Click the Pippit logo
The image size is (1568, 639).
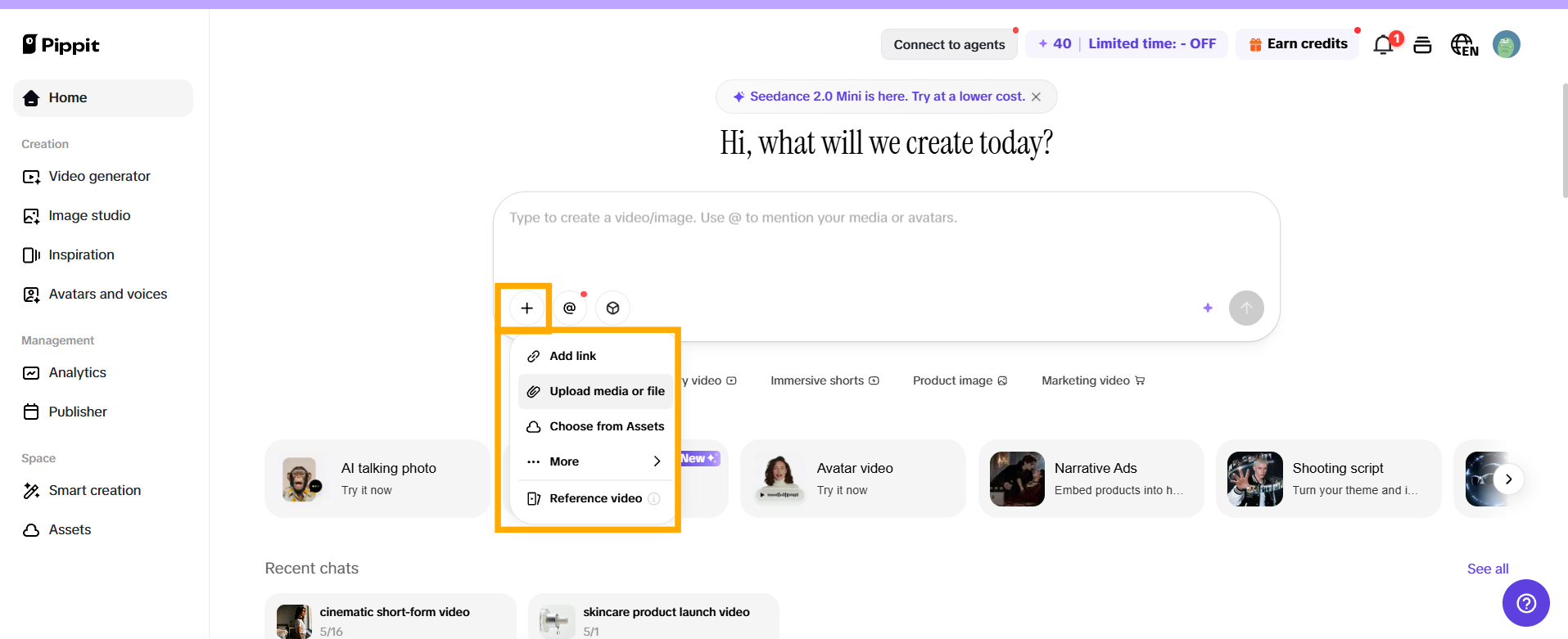61,45
